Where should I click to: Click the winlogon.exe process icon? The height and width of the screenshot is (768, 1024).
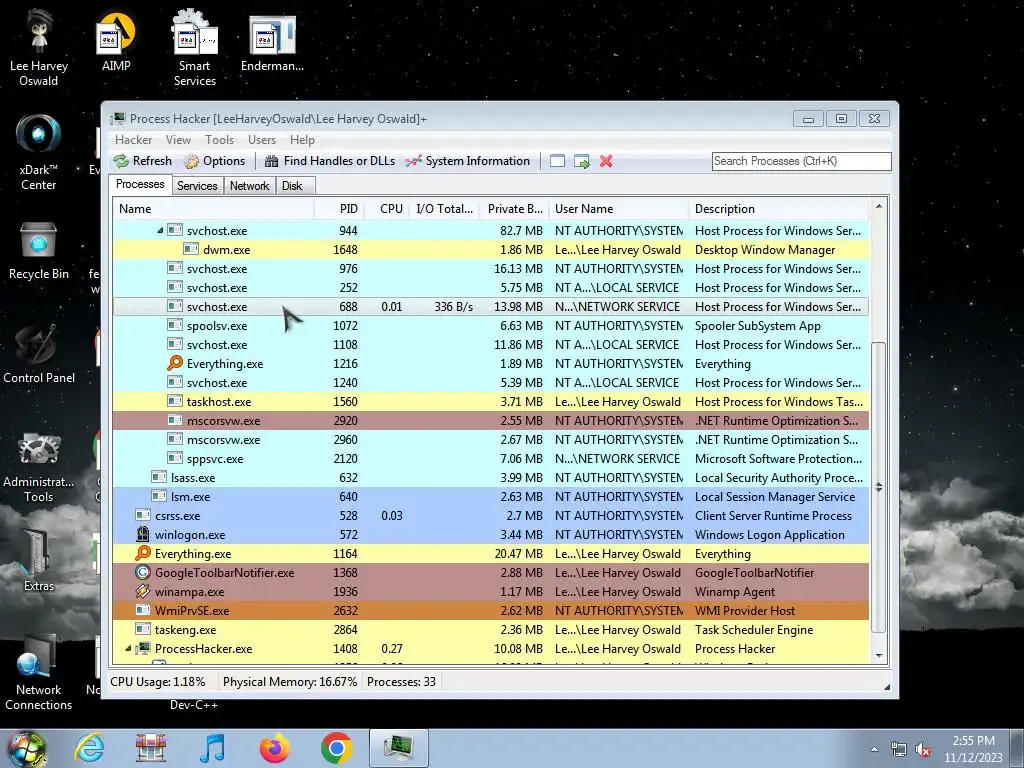pos(143,534)
